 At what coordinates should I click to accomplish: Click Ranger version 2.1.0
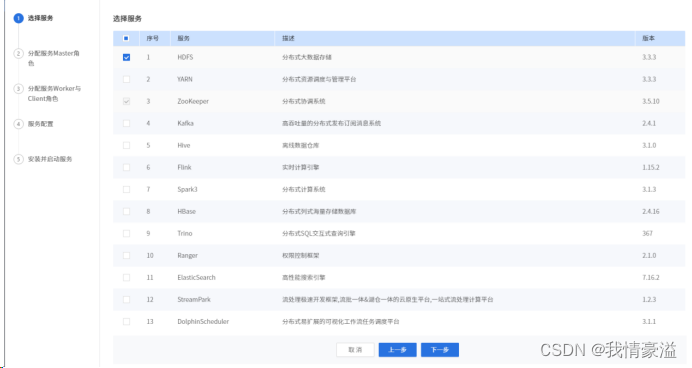[649, 255]
